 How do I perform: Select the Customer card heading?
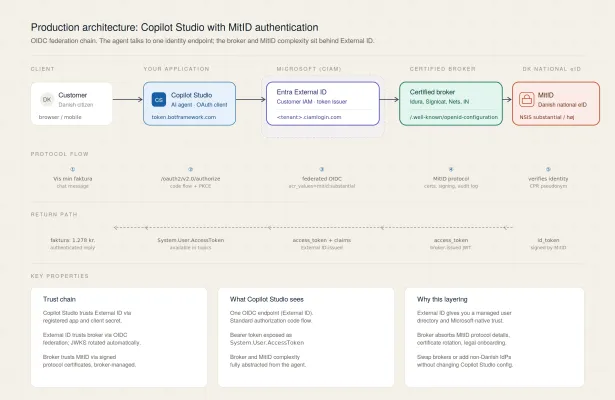(x=73, y=95)
